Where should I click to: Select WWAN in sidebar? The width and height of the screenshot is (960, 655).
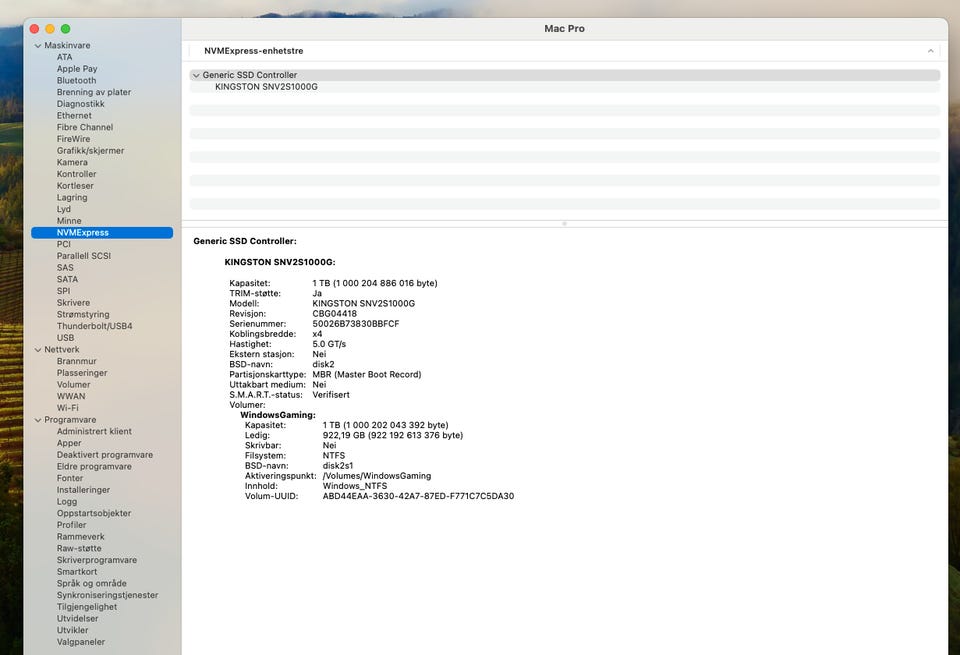coord(71,396)
